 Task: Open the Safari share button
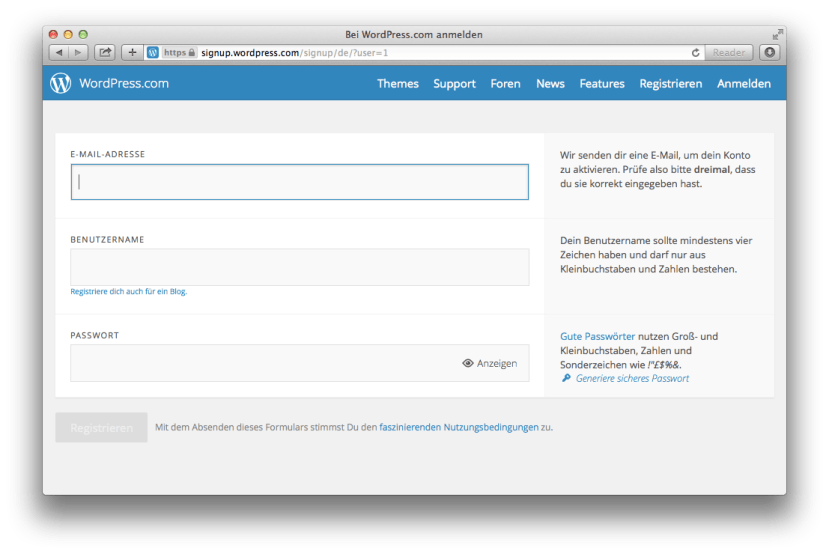[x=105, y=52]
